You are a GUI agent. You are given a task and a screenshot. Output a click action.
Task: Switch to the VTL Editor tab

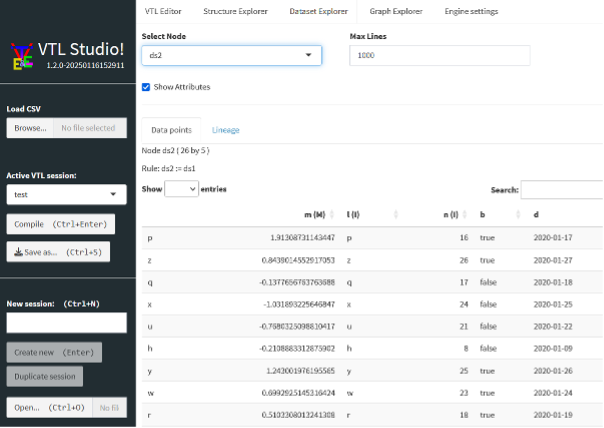coord(165,11)
